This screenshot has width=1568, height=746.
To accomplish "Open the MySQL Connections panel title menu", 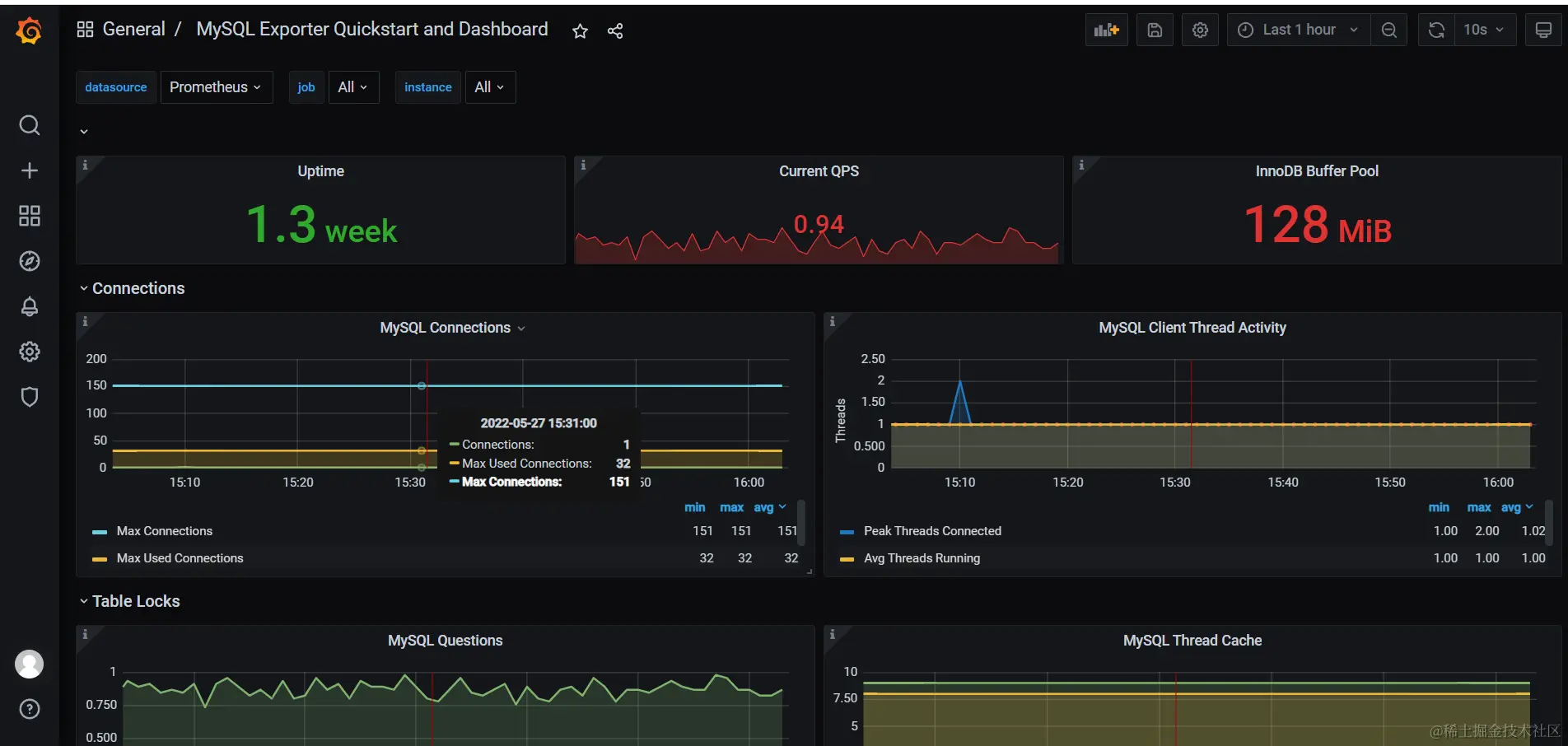I will 452,328.
